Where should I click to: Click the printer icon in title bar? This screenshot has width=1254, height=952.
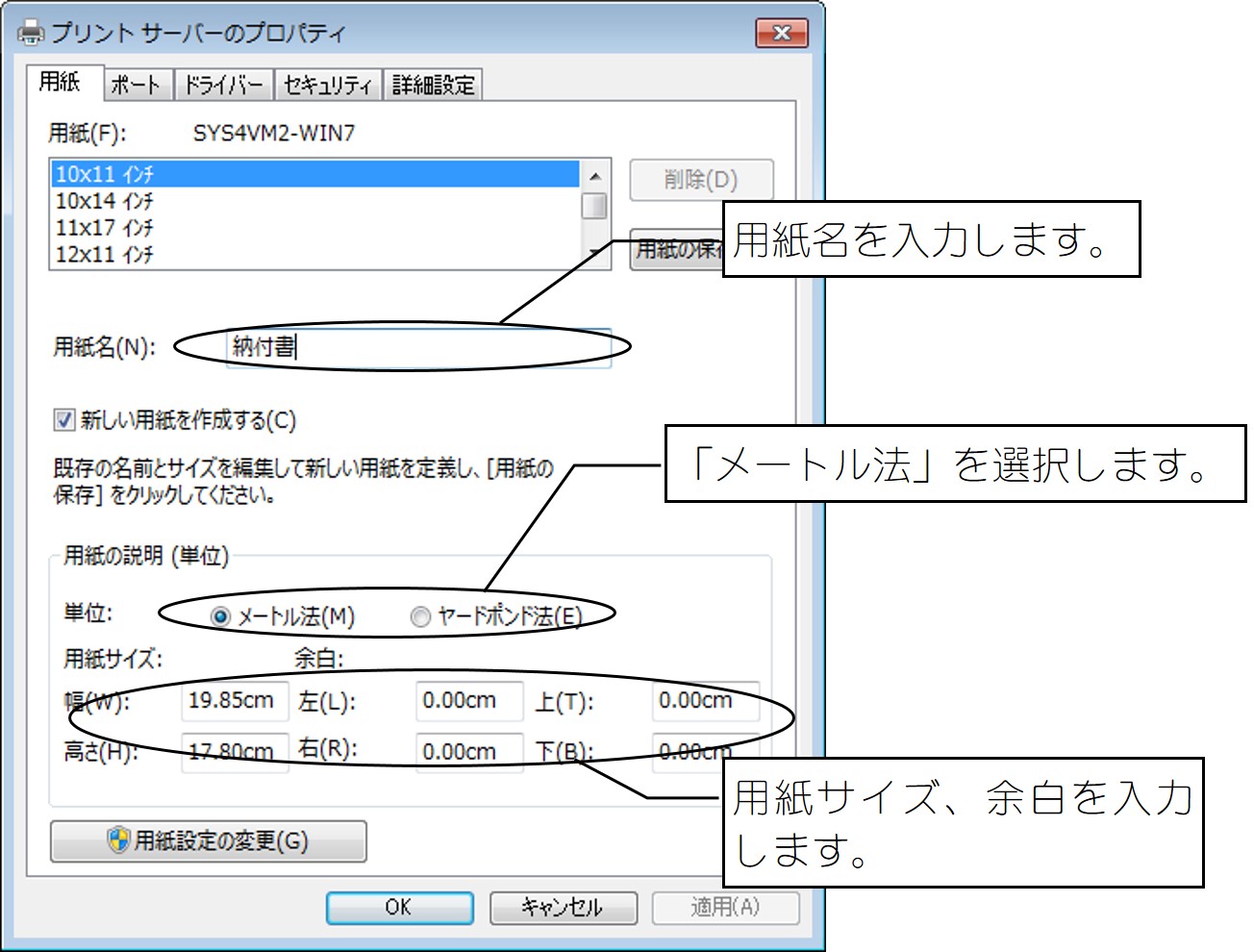click(30, 33)
